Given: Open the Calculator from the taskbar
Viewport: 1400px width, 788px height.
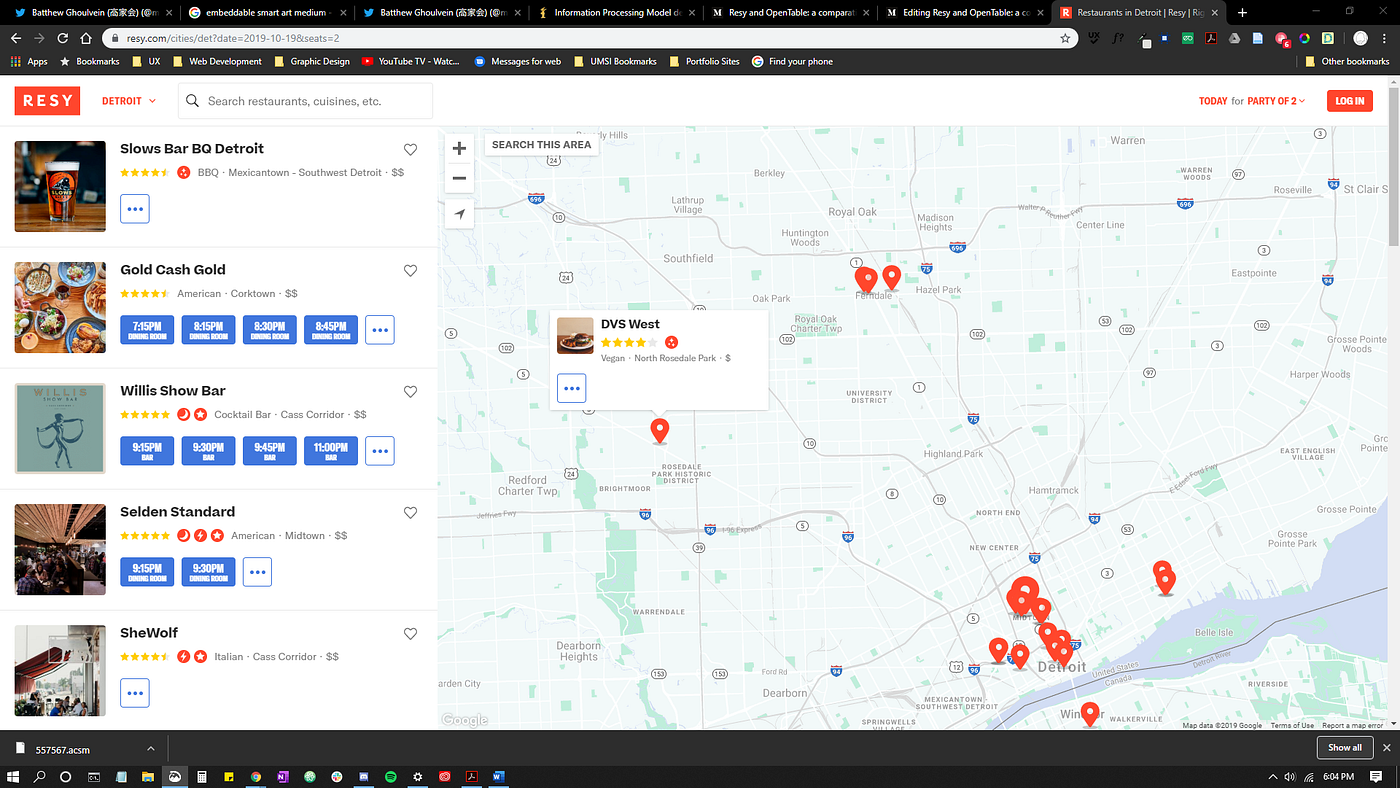Looking at the screenshot, I should (x=201, y=776).
